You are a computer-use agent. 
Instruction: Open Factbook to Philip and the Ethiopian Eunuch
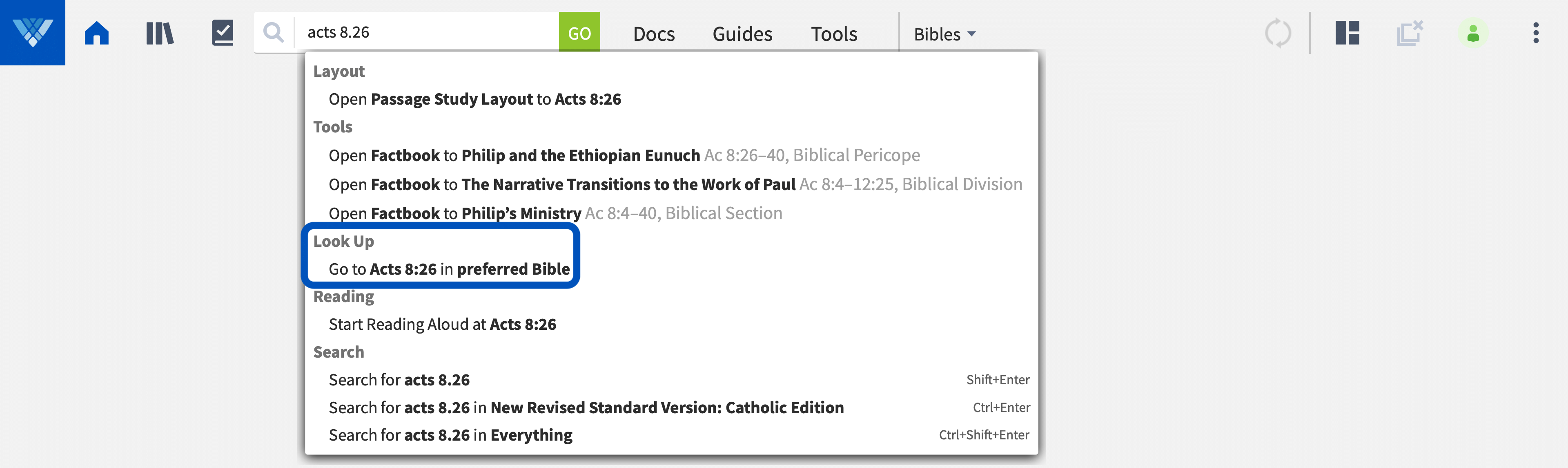(x=514, y=156)
